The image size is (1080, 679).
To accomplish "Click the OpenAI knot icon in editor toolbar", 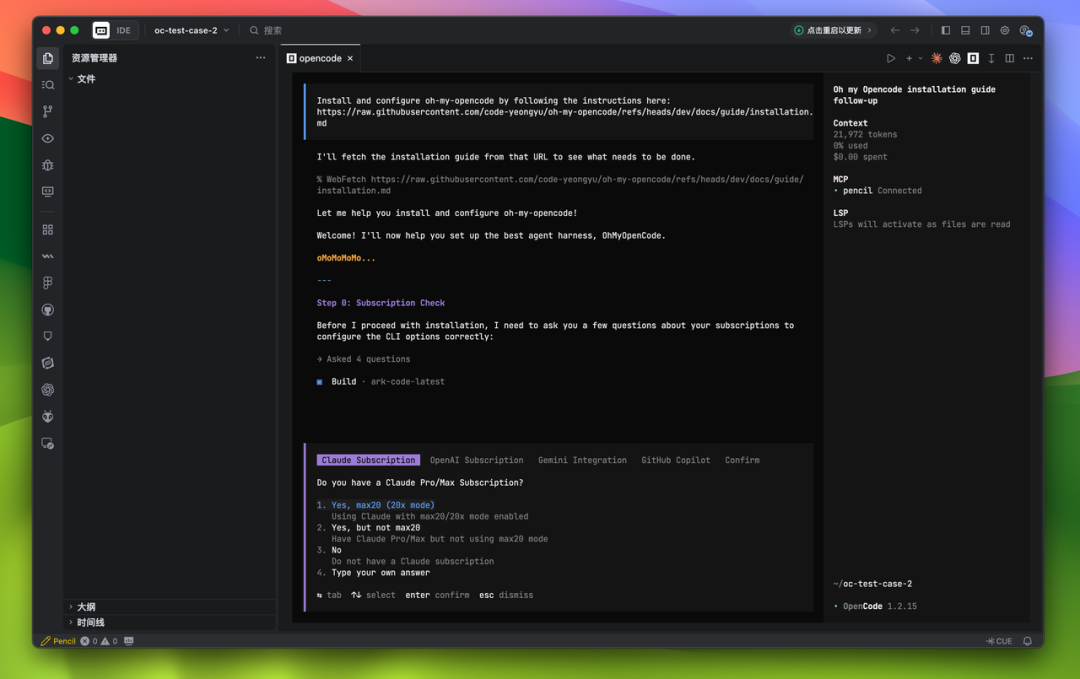I will (955, 59).
